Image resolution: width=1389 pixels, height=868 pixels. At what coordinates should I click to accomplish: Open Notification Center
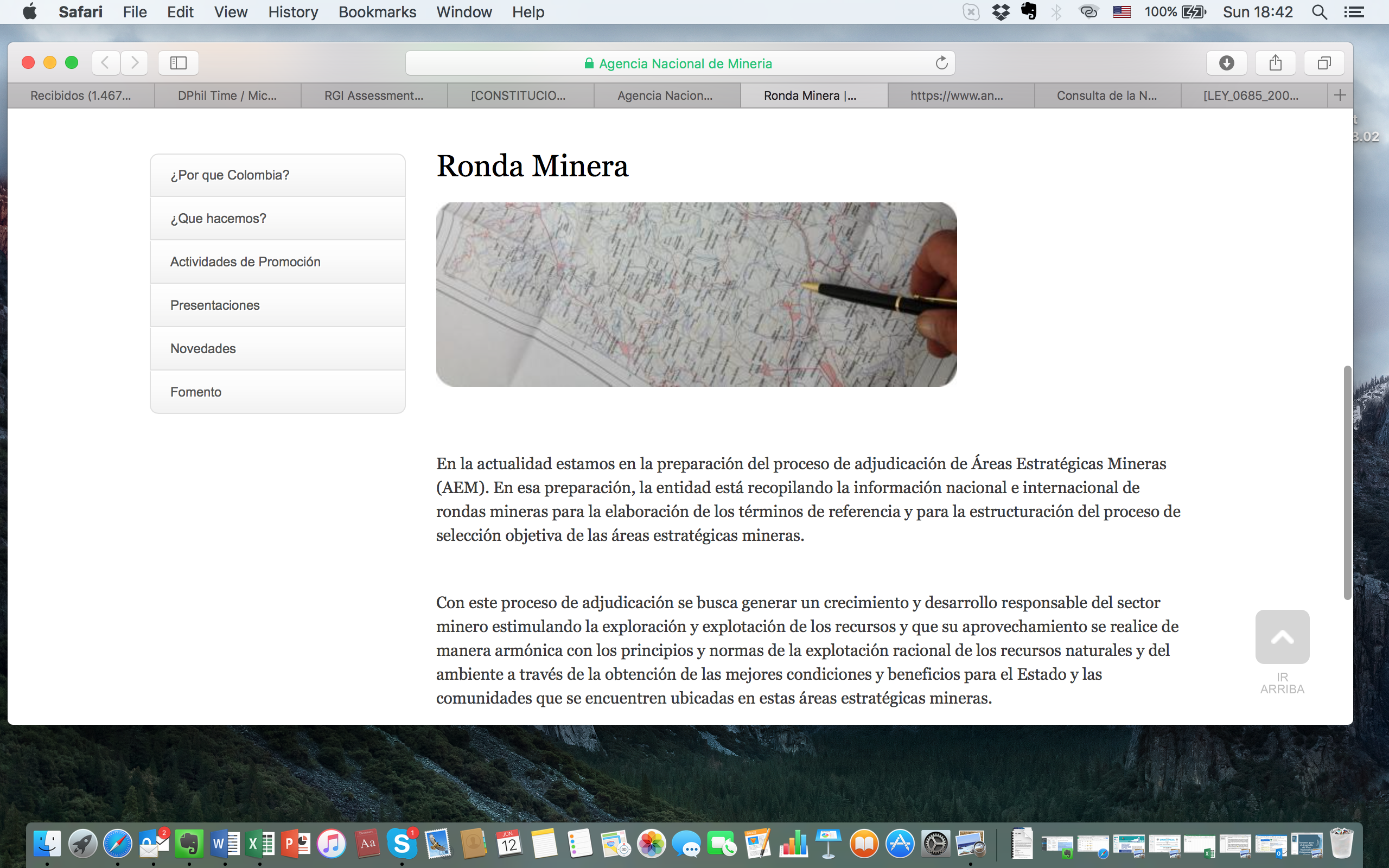[x=1355, y=11]
